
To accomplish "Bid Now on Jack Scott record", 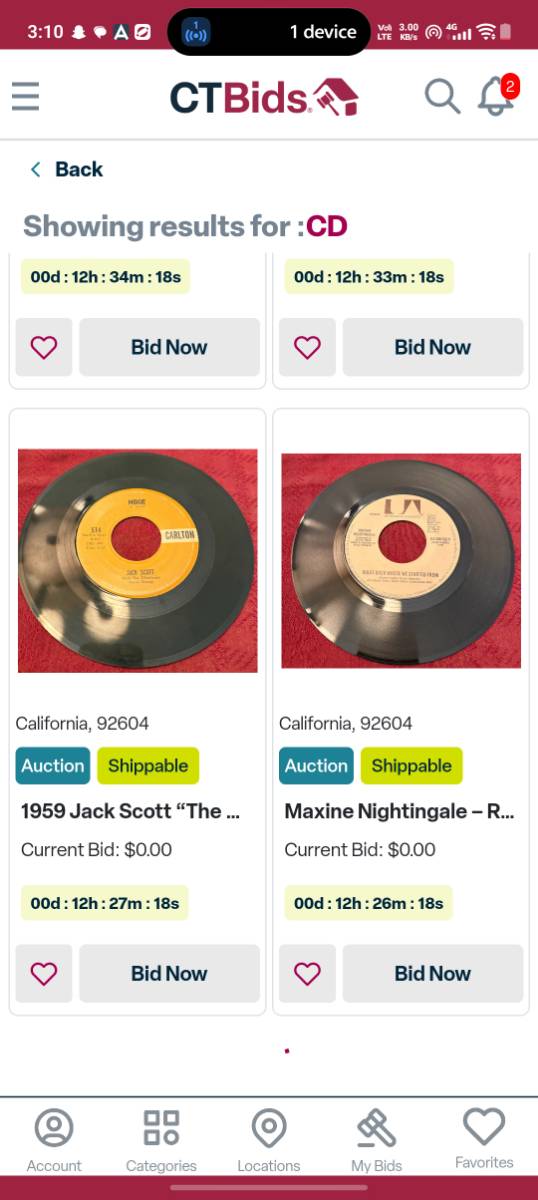I will [x=169, y=973].
